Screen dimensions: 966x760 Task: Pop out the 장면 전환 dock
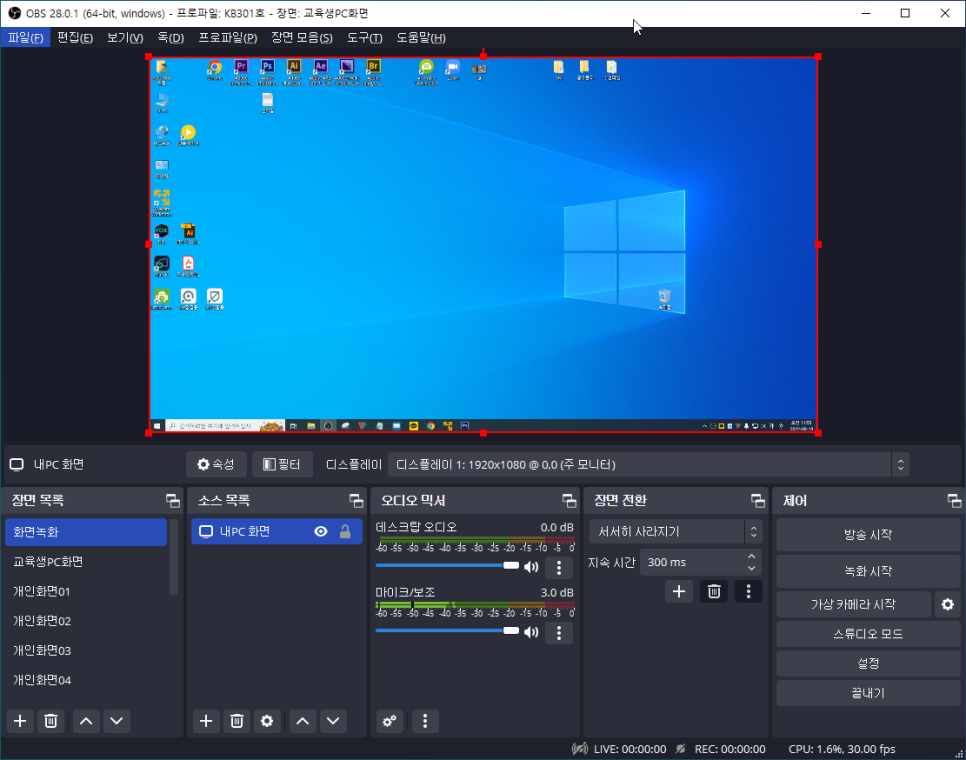point(758,501)
